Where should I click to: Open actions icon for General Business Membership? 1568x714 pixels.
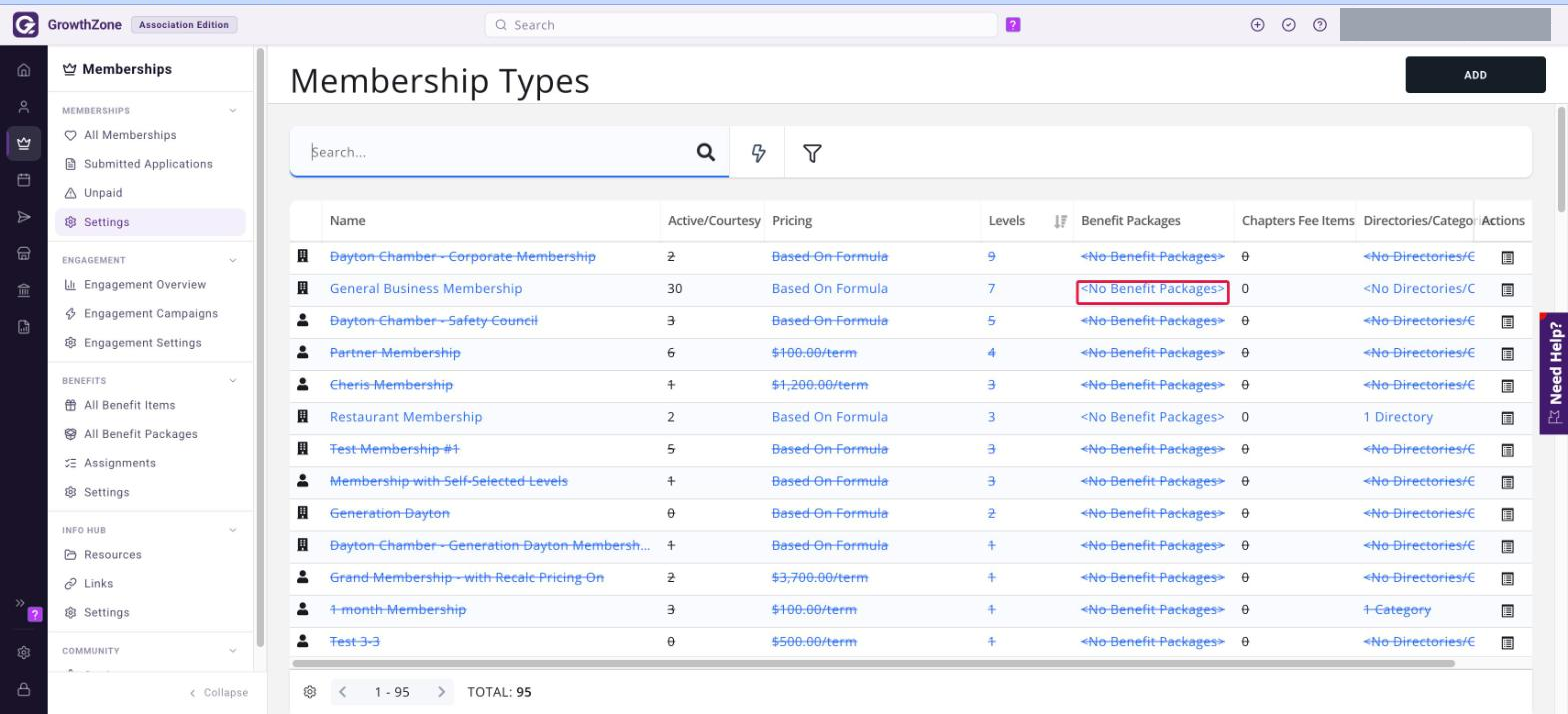[x=1507, y=290]
